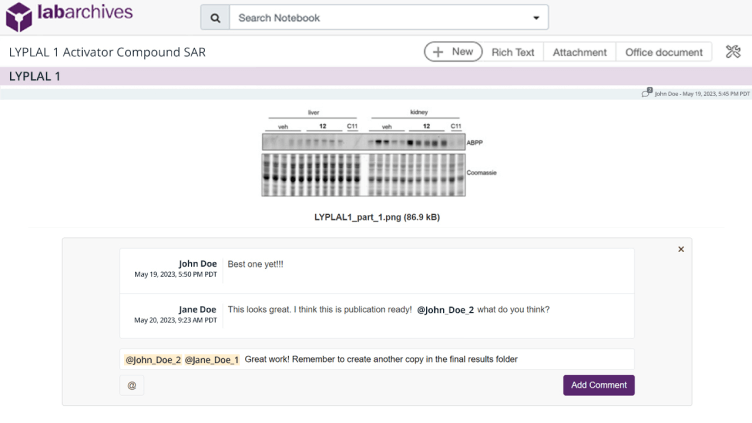Screen dimensions: 752x423
Task: Select the Rich Text entry option
Action: point(513,52)
